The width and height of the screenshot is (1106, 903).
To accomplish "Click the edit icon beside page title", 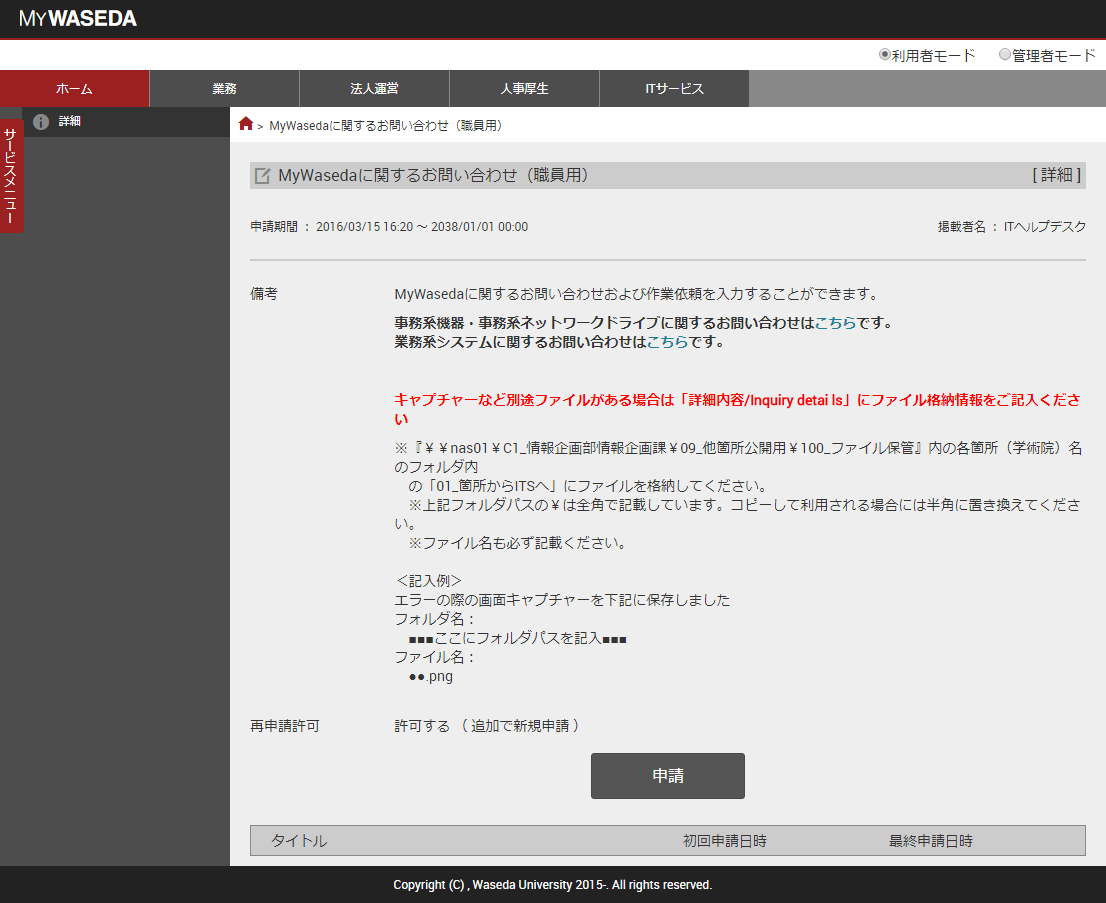I will click(x=262, y=176).
